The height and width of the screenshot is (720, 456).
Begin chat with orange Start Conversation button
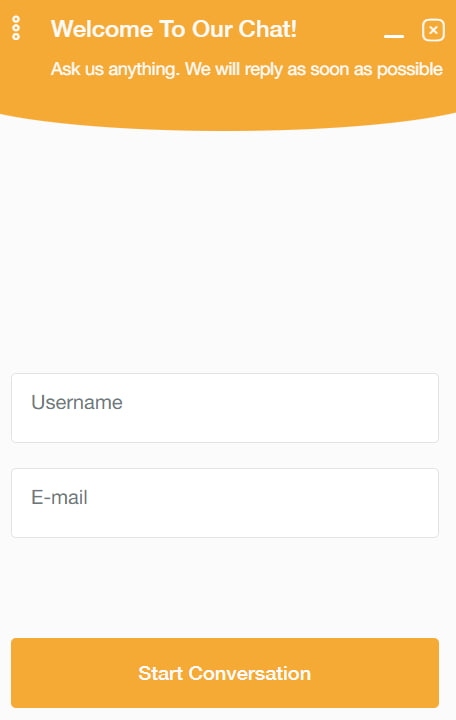click(x=225, y=673)
